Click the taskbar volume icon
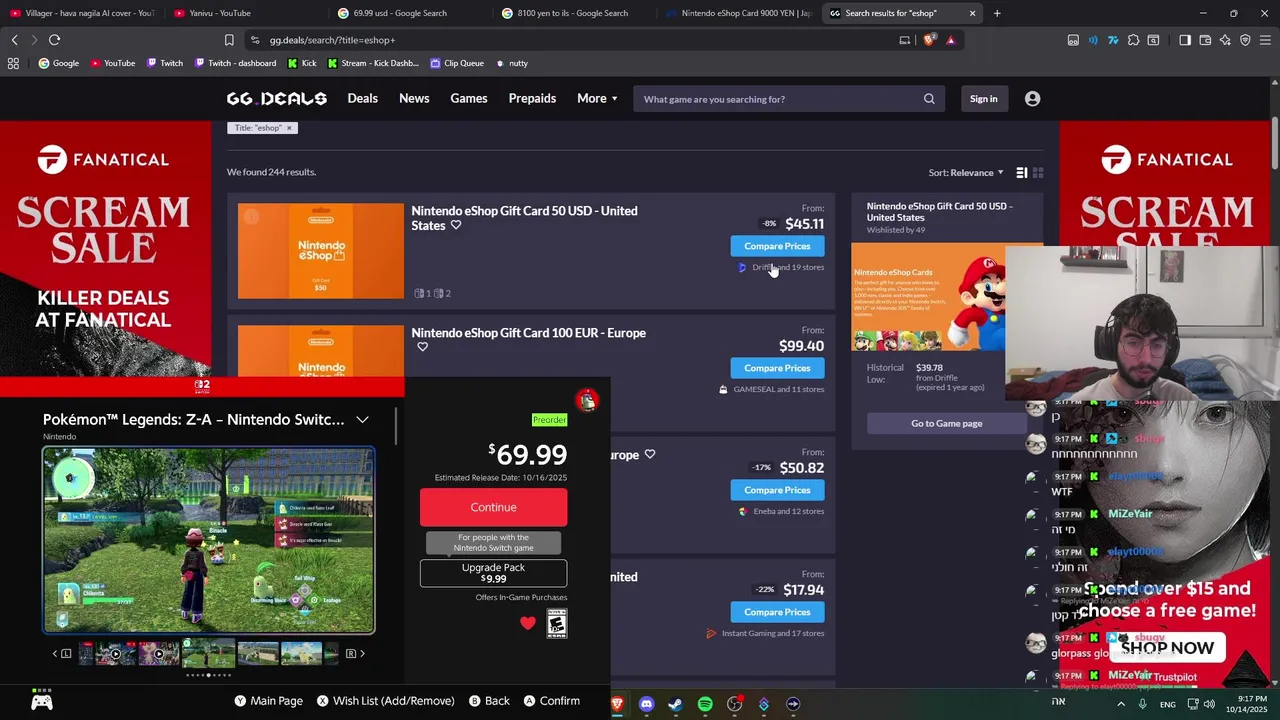This screenshot has width=1280, height=720. 1209,704
